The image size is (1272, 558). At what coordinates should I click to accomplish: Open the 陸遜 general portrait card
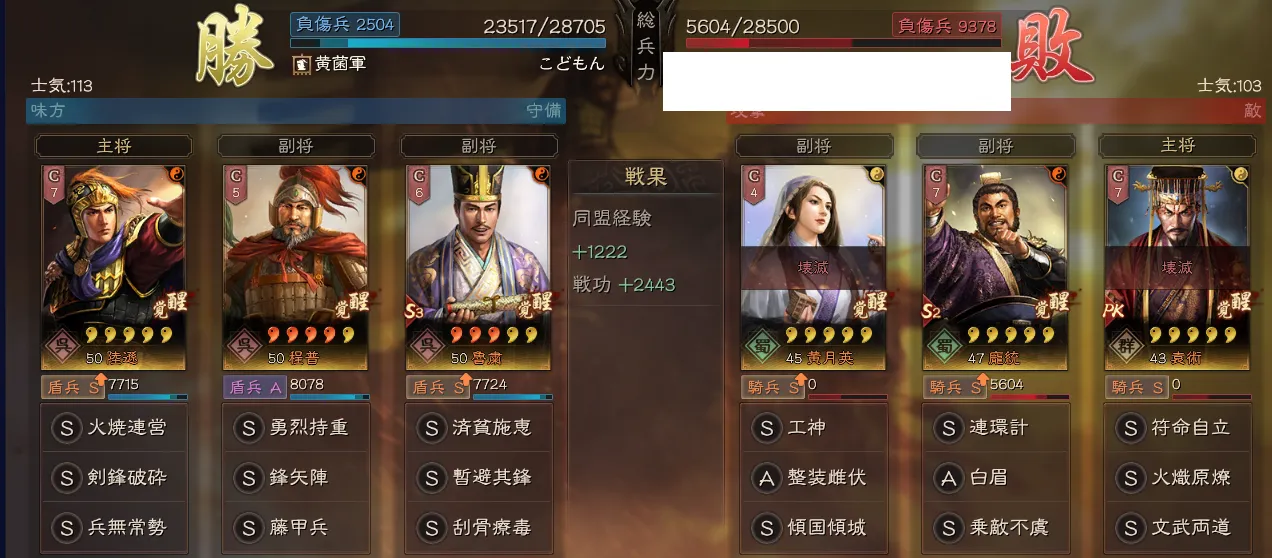click(113, 267)
